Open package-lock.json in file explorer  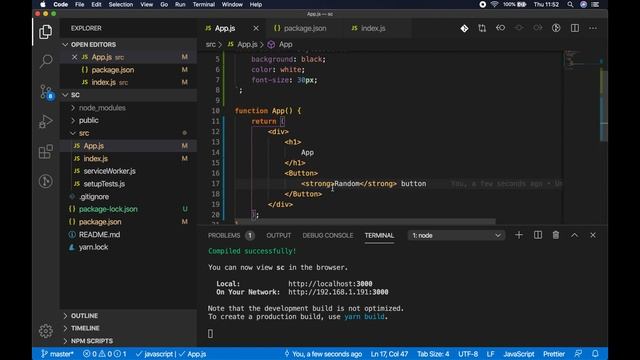(108, 209)
